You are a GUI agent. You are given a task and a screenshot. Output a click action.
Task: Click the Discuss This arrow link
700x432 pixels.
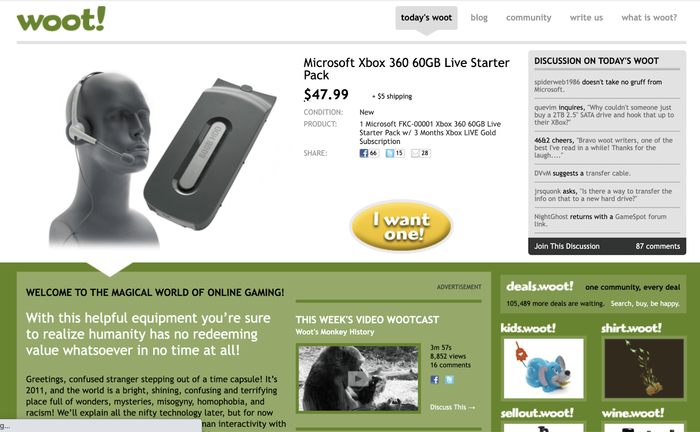pos(452,407)
